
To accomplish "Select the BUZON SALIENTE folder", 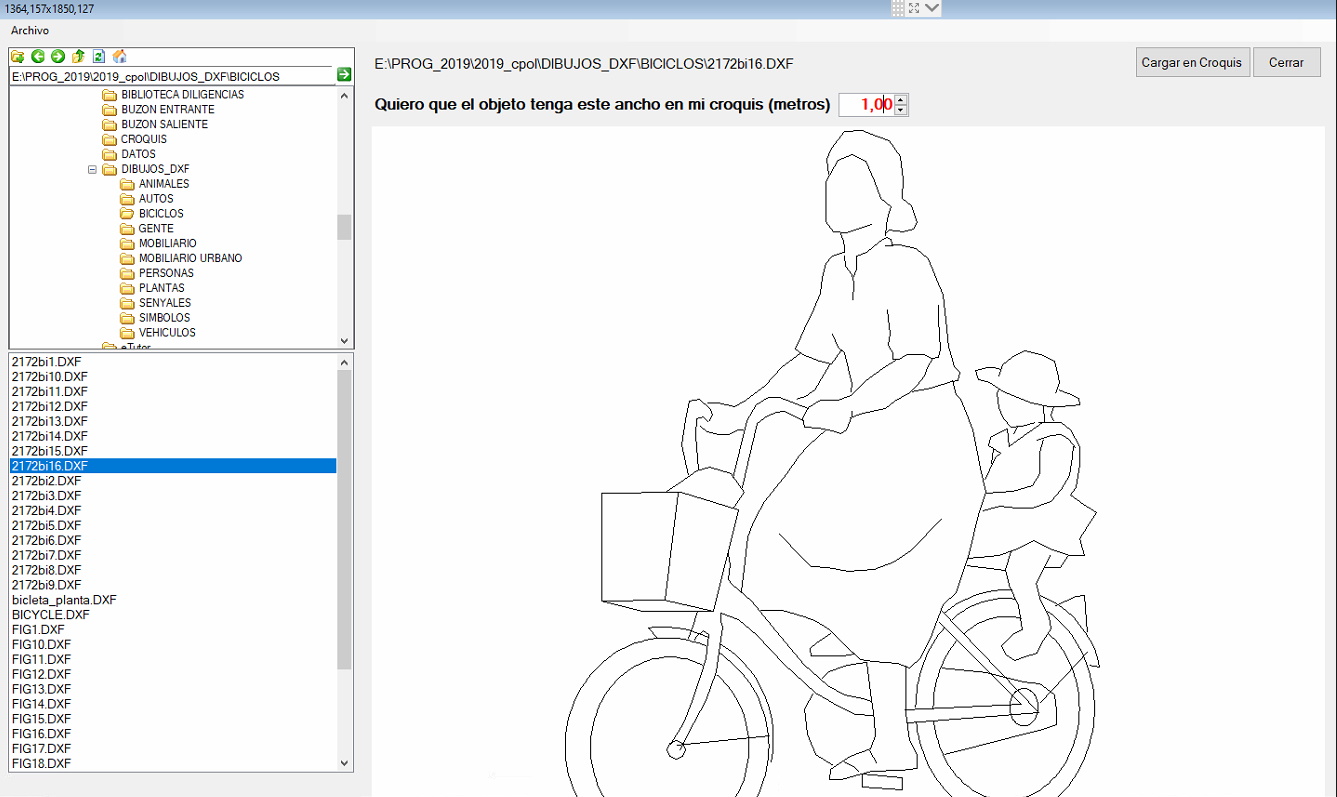I will (165, 125).
